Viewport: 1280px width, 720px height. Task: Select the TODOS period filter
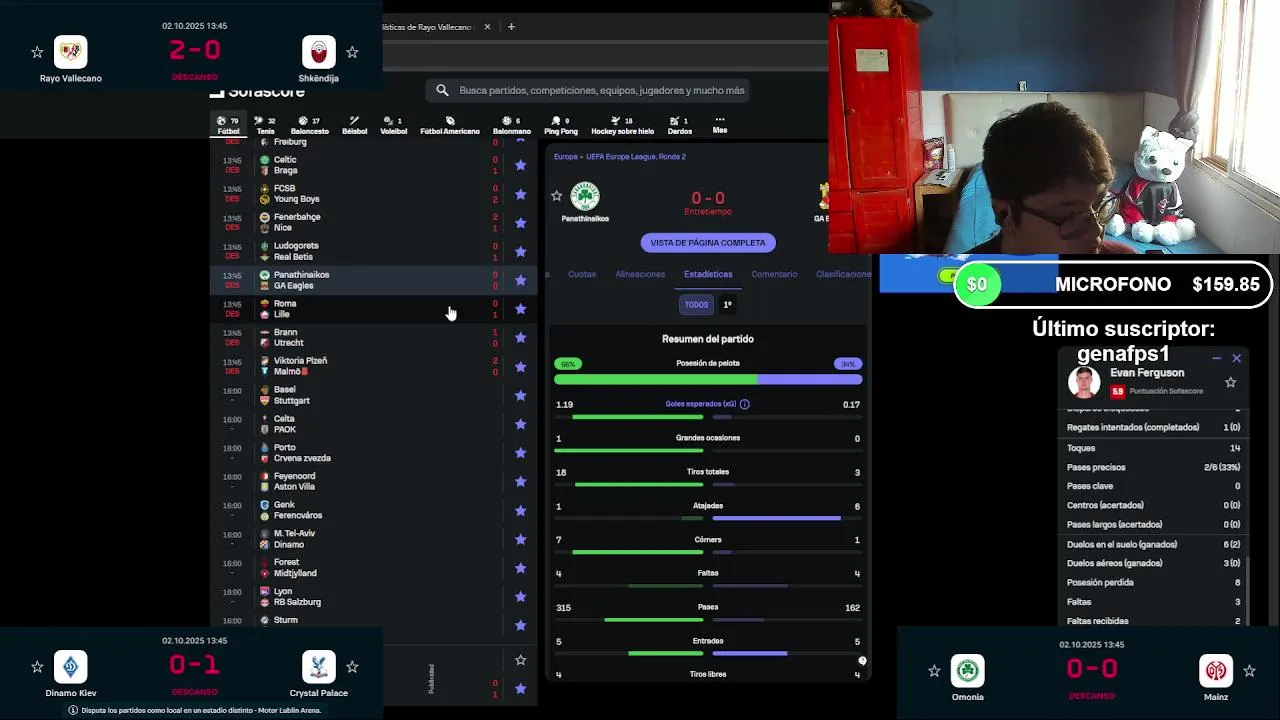pyautogui.click(x=696, y=304)
